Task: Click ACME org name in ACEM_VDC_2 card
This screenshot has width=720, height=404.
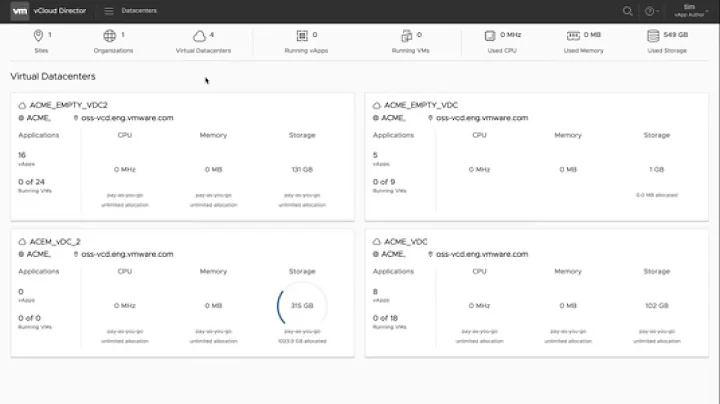Action: click(x=39, y=254)
